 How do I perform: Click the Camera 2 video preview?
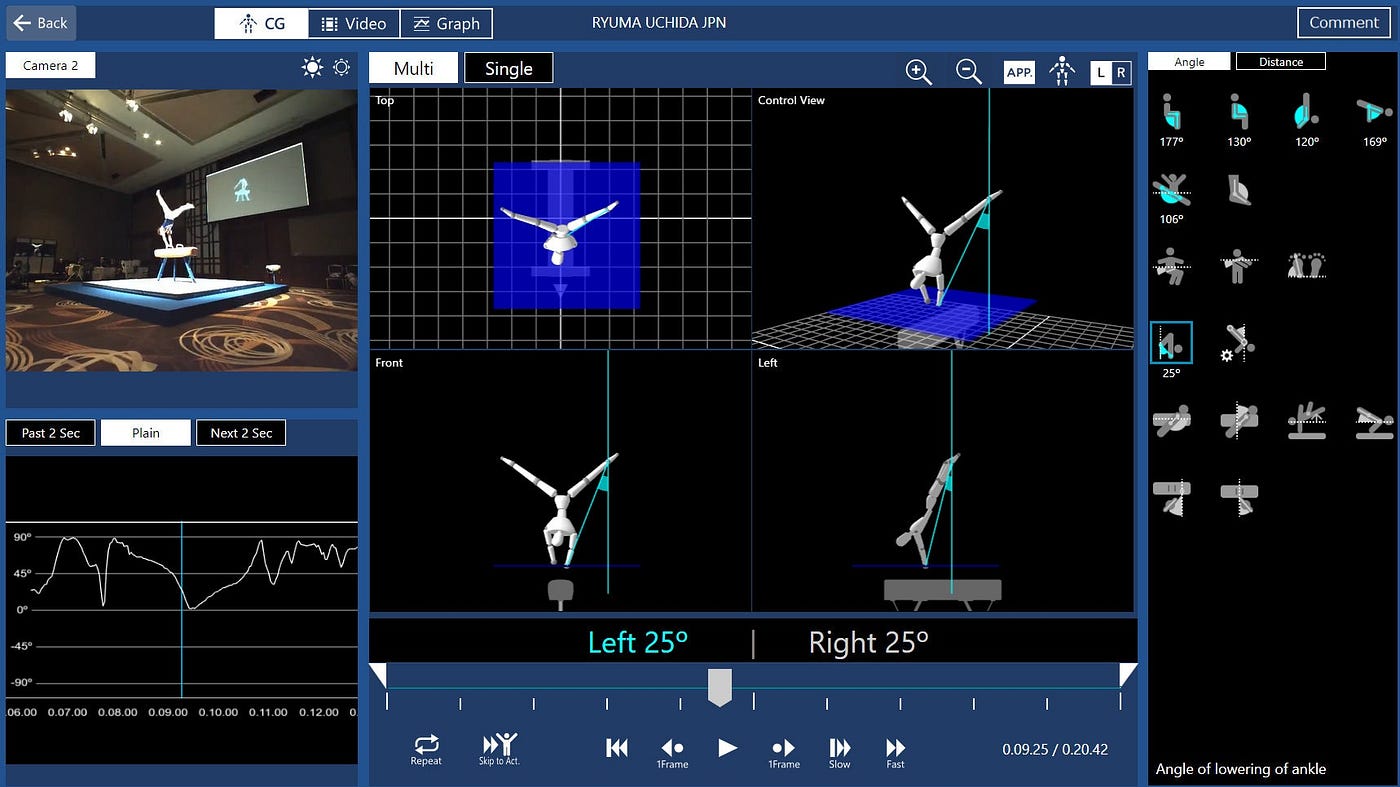pos(182,231)
